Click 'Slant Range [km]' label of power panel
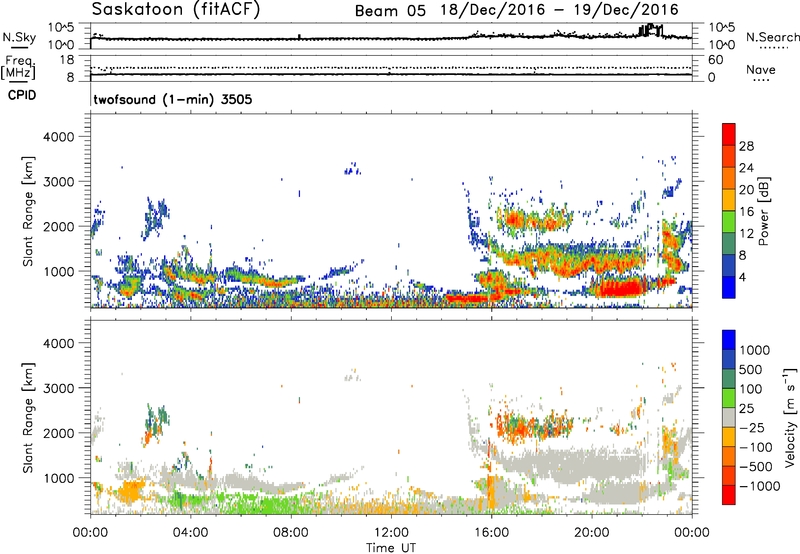The height and width of the screenshot is (554, 800). tap(28, 211)
